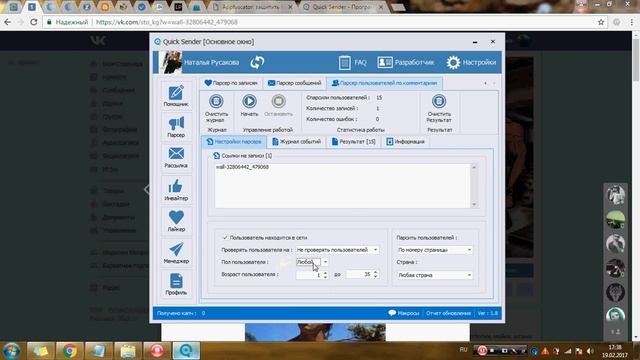Open the Парсер megaphone sidebar section
The height and width of the screenshot is (360, 640).
pos(176,127)
